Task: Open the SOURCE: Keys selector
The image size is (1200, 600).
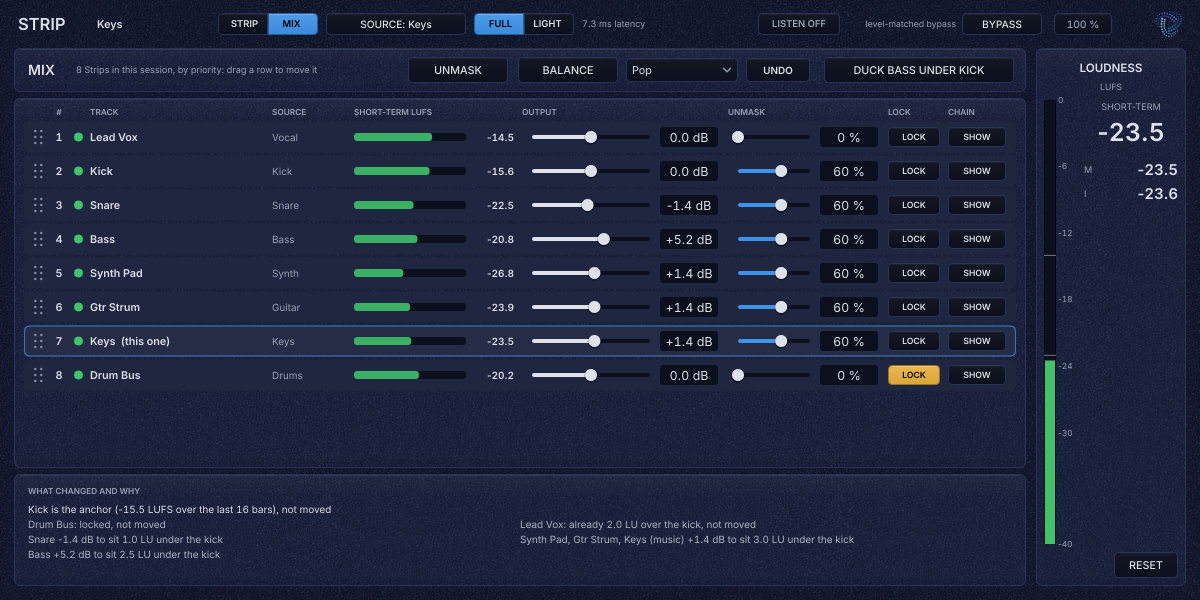Action: point(396,24)
